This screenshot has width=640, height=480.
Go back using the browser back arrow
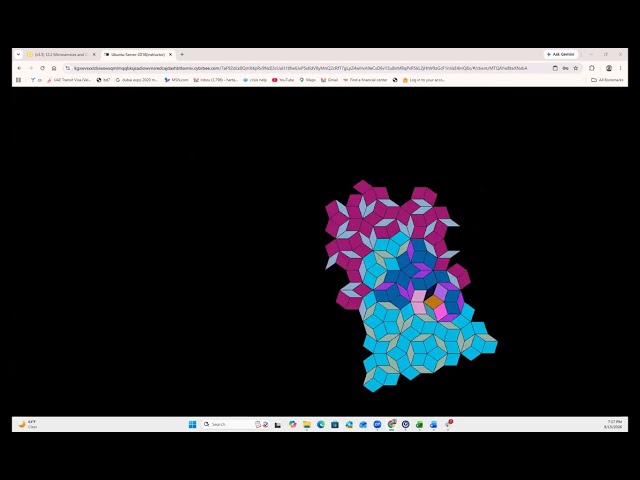[20, 68]
